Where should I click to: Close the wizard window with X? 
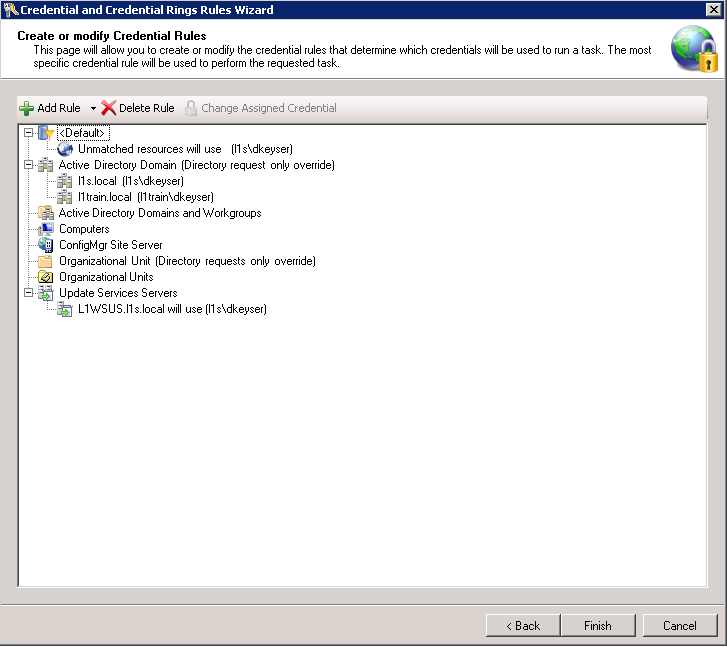point(713,9)
